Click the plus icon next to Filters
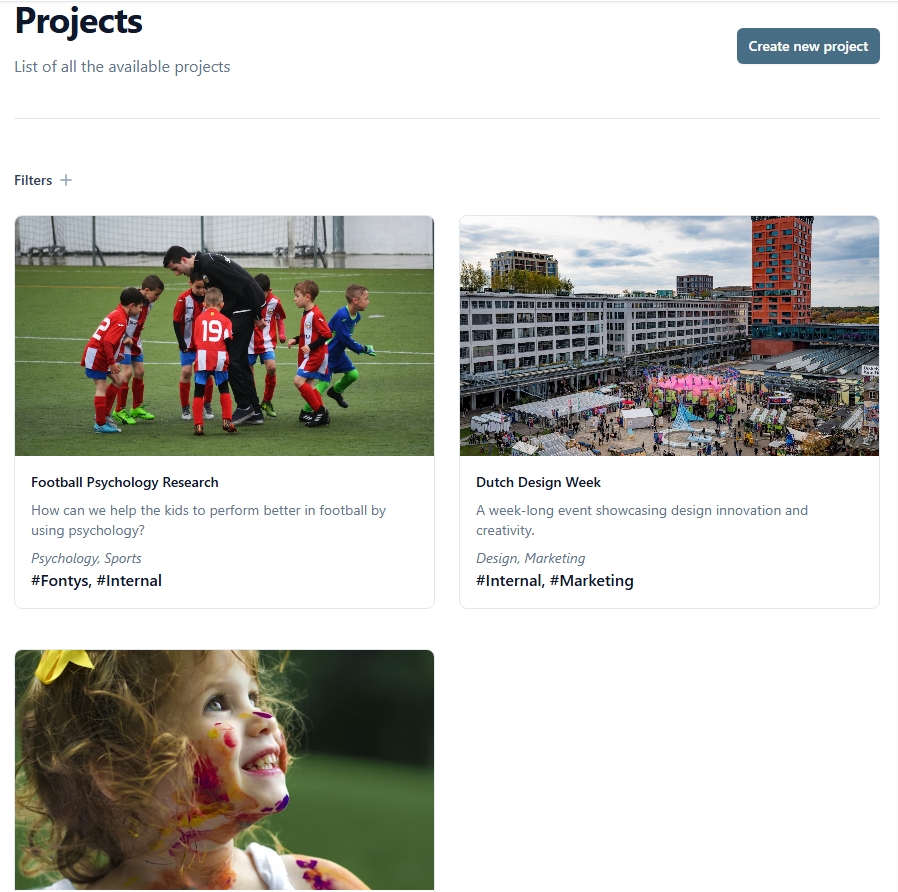Image resolution: width=898 pixels, height=892 pixels. pyautogui.click(x=66, y=180)
